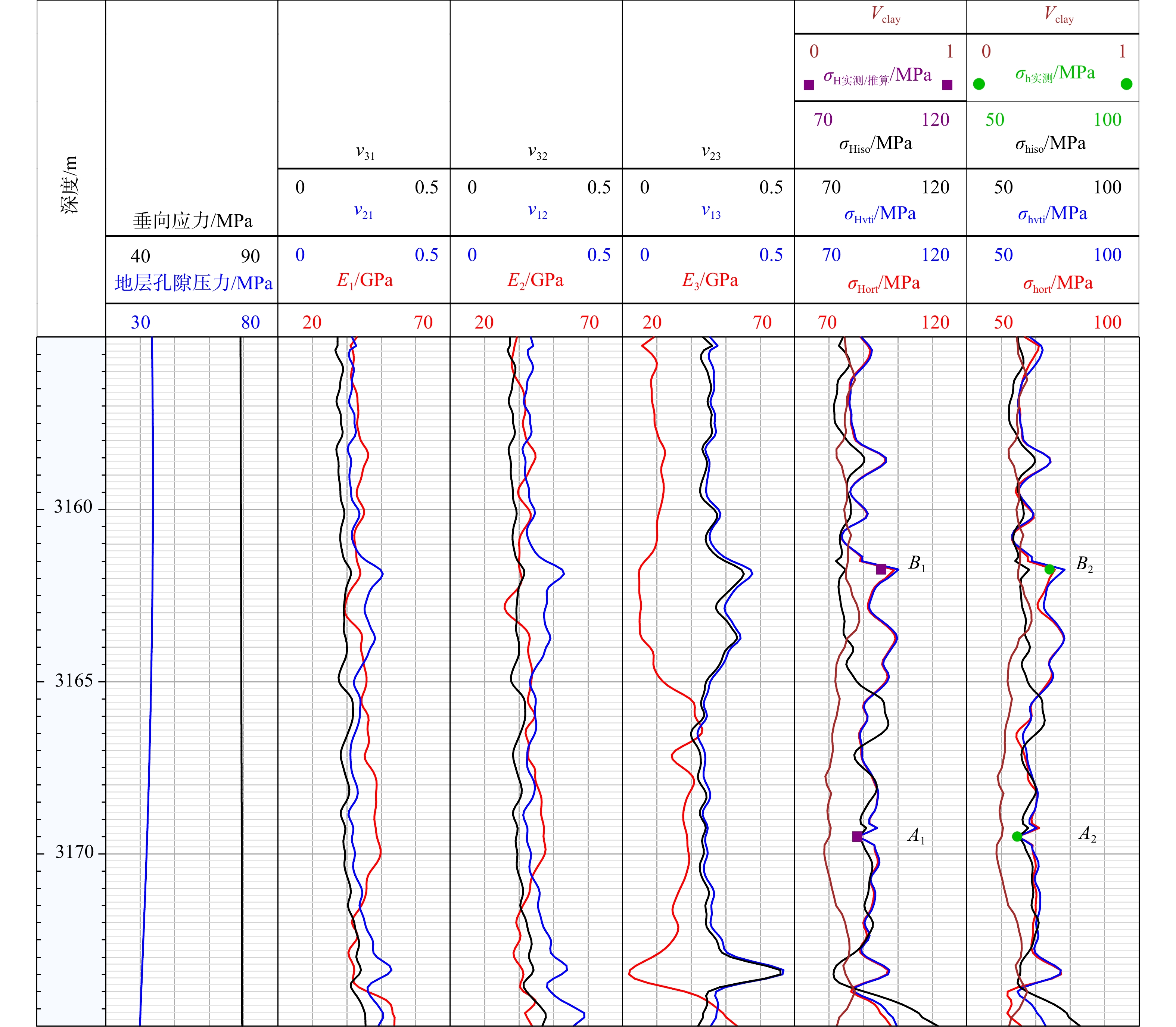Viewport: 1176px width, 1027px height.
Task: Click the B1 annotation label
Action: (x=917, y=564)
